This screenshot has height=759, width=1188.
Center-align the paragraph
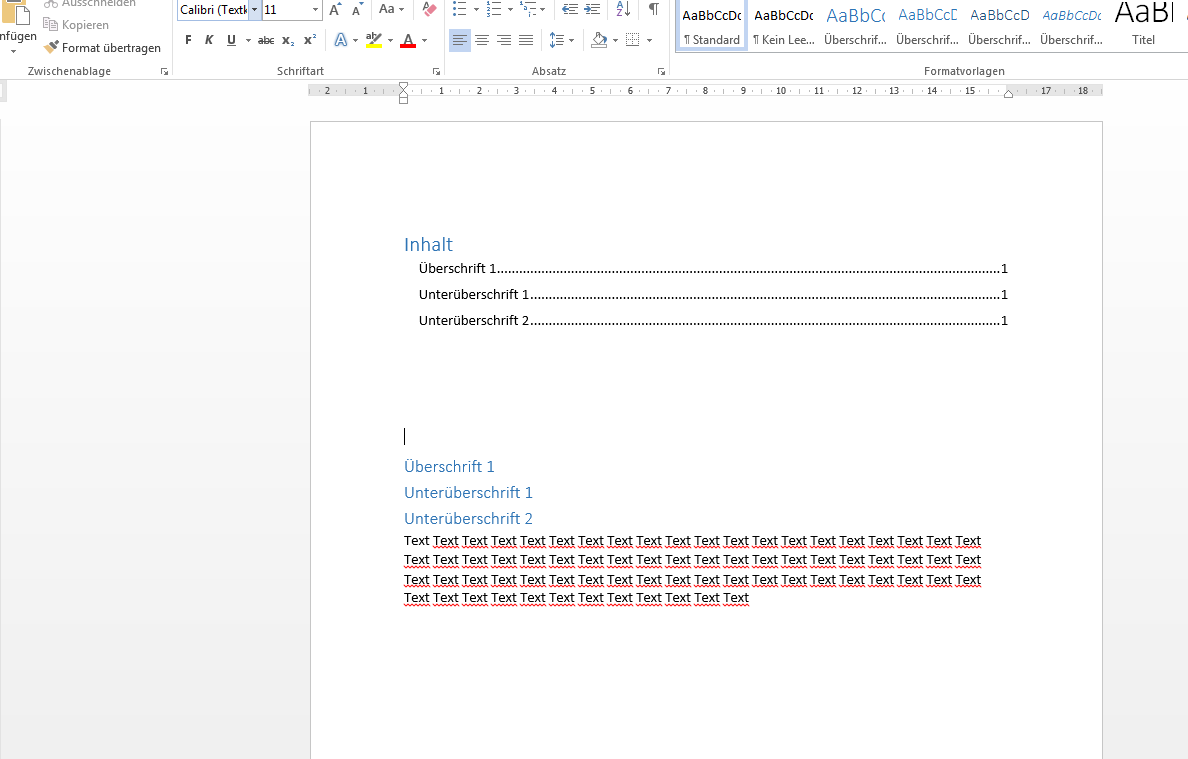click(482, 40)
